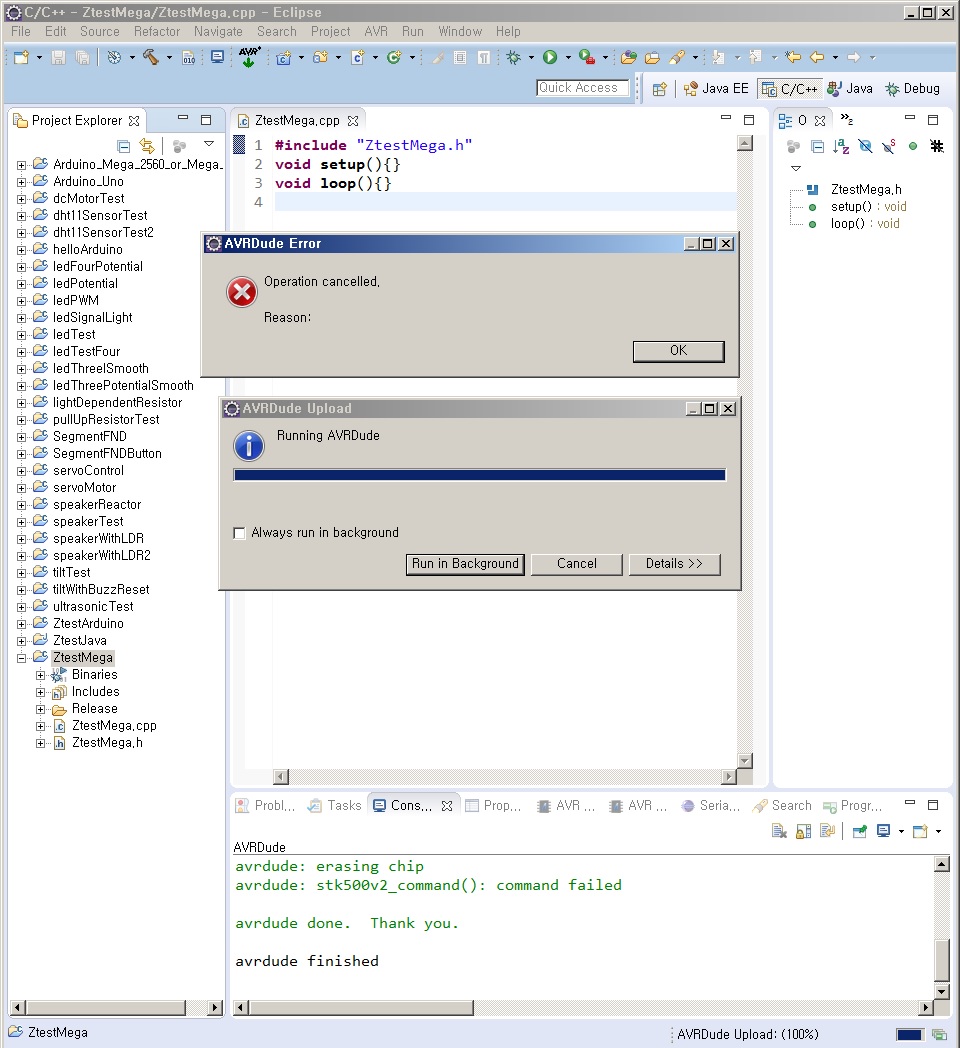Switch to the Java EE perspective
The height and width of the screenshot is (1048, 960).
[x=716, y=89]
